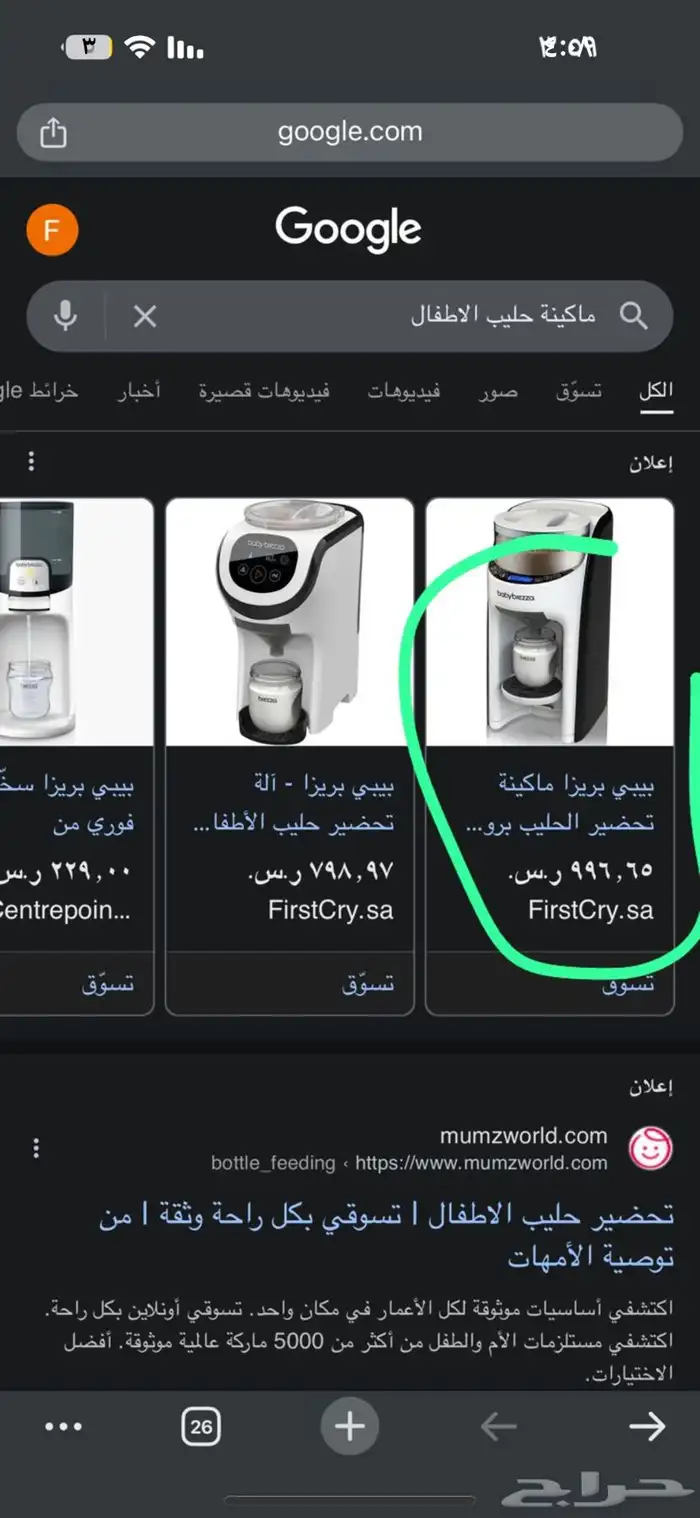Screen dimensions: 700x1518
Task: Select the فيديوهات قصيرة tab
Action: 264,391
